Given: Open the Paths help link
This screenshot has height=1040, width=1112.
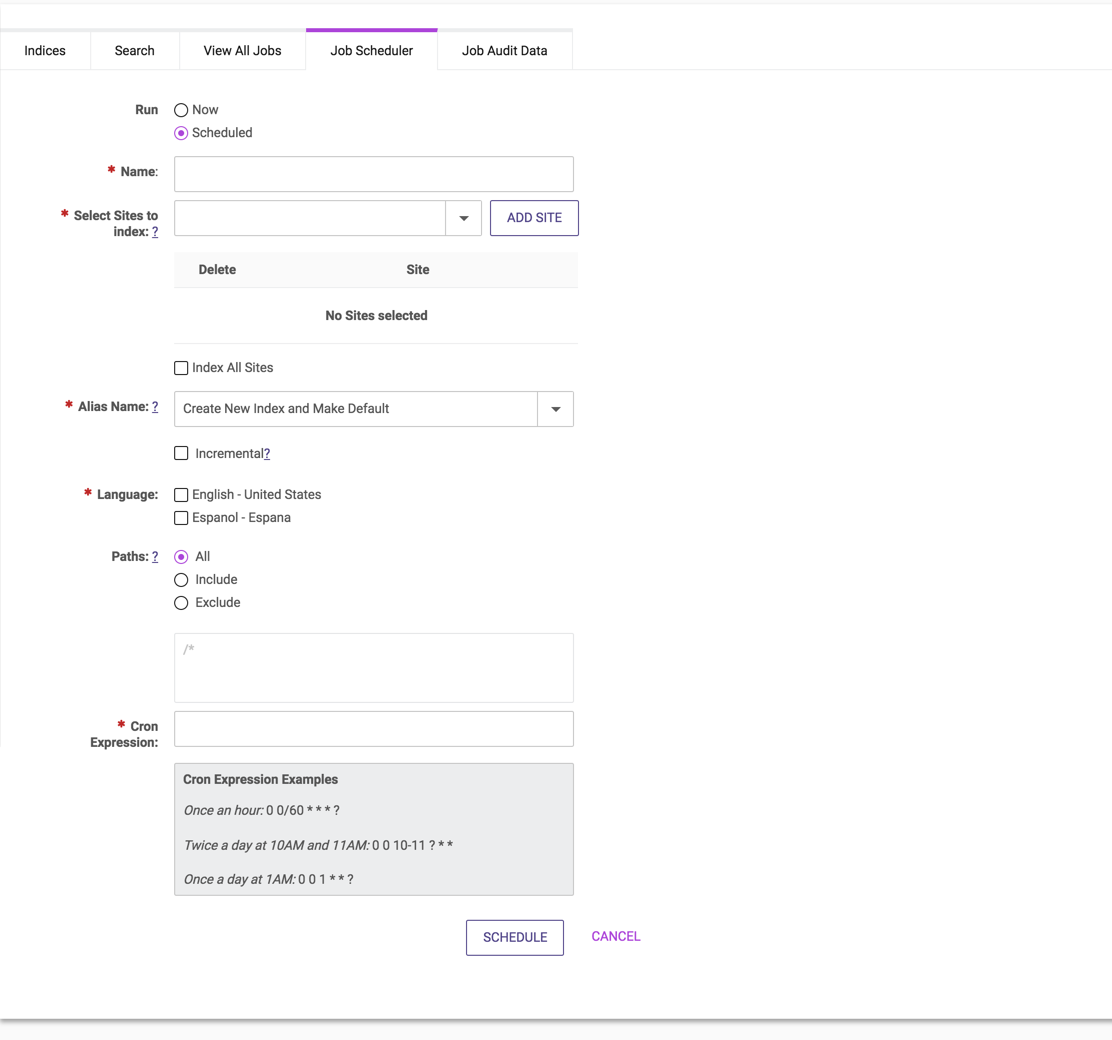Looking at the screenshot, I should pos(155,556).
